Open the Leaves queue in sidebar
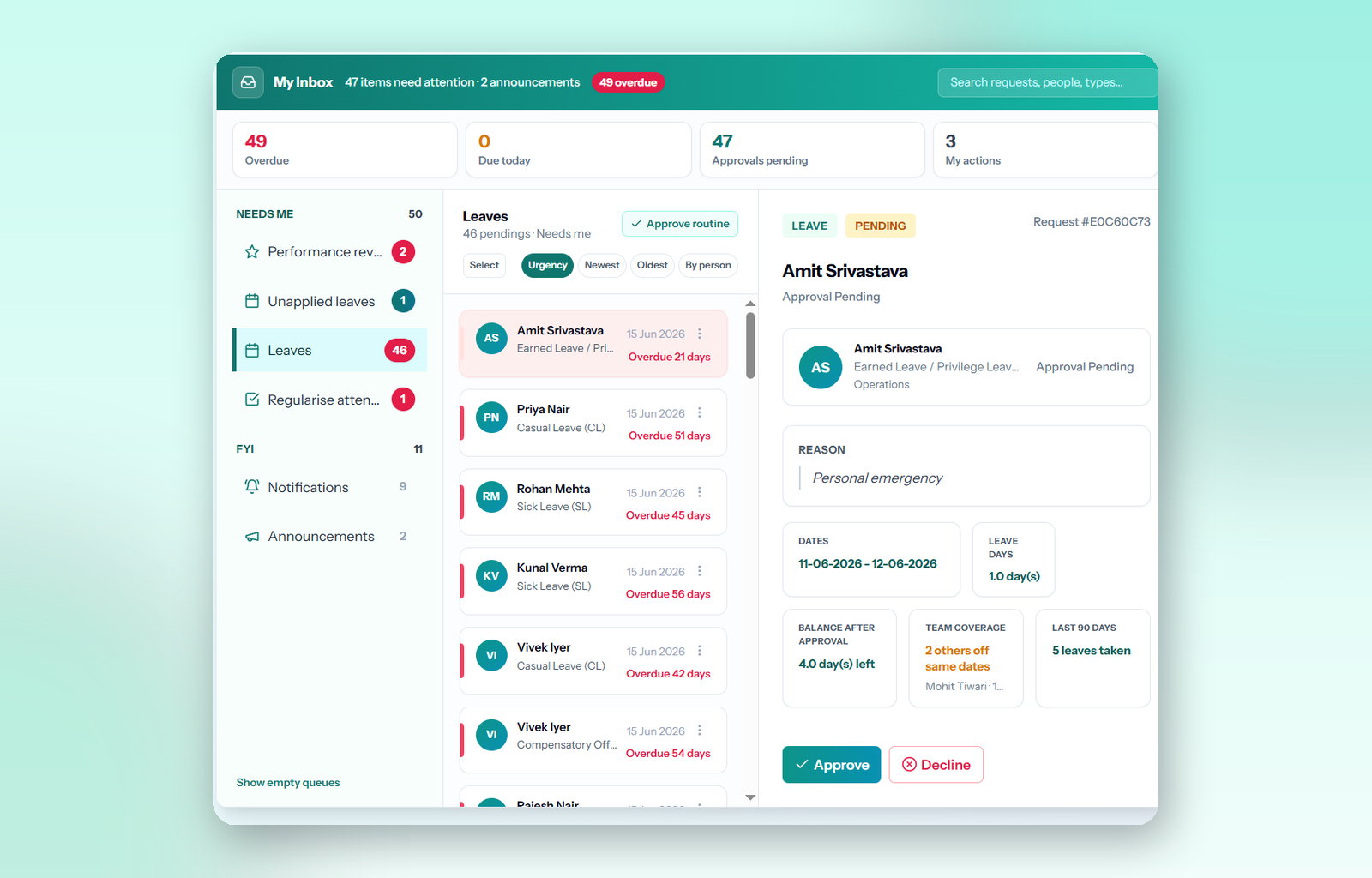This screenshot has height=878, width=1372. coord(330,350)
